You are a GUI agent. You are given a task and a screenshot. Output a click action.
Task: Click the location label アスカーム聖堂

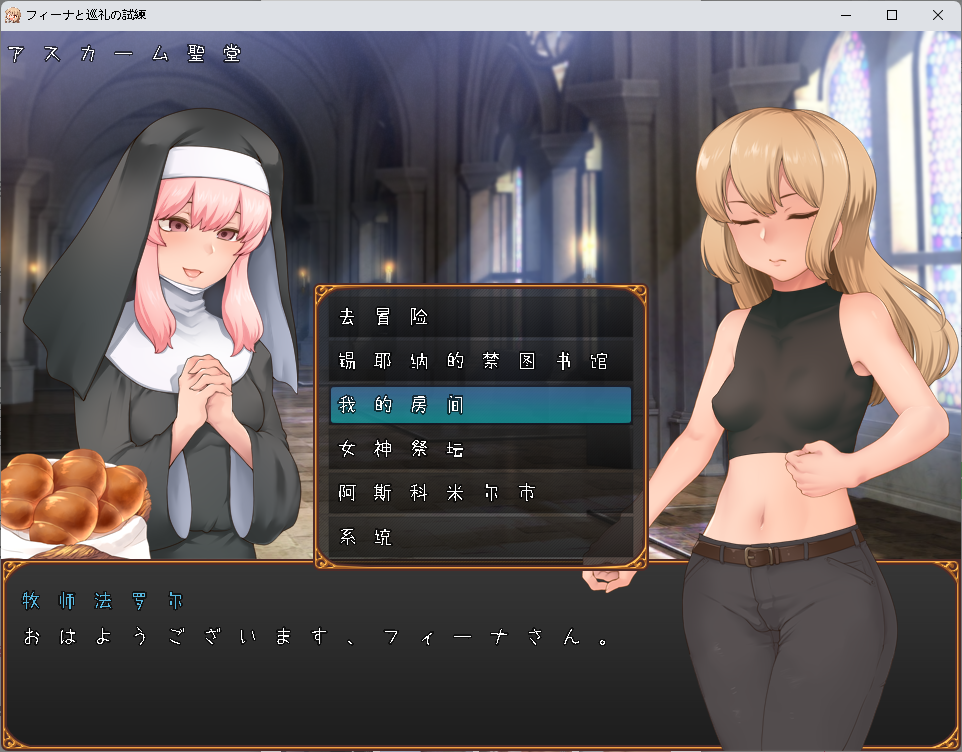125,54
